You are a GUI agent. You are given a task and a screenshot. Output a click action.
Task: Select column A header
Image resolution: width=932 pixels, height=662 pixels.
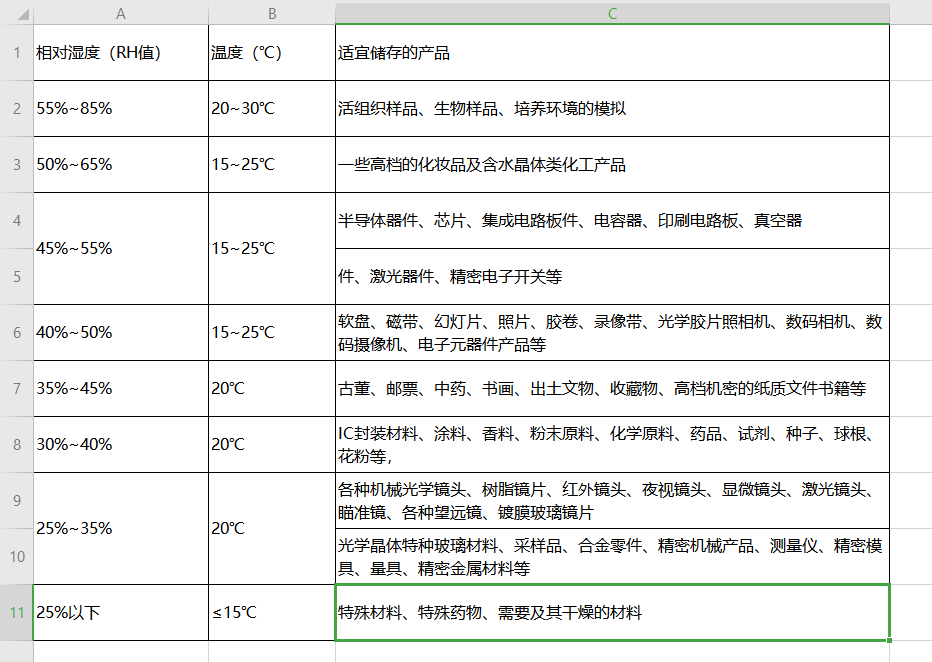(x=121, y=13)
